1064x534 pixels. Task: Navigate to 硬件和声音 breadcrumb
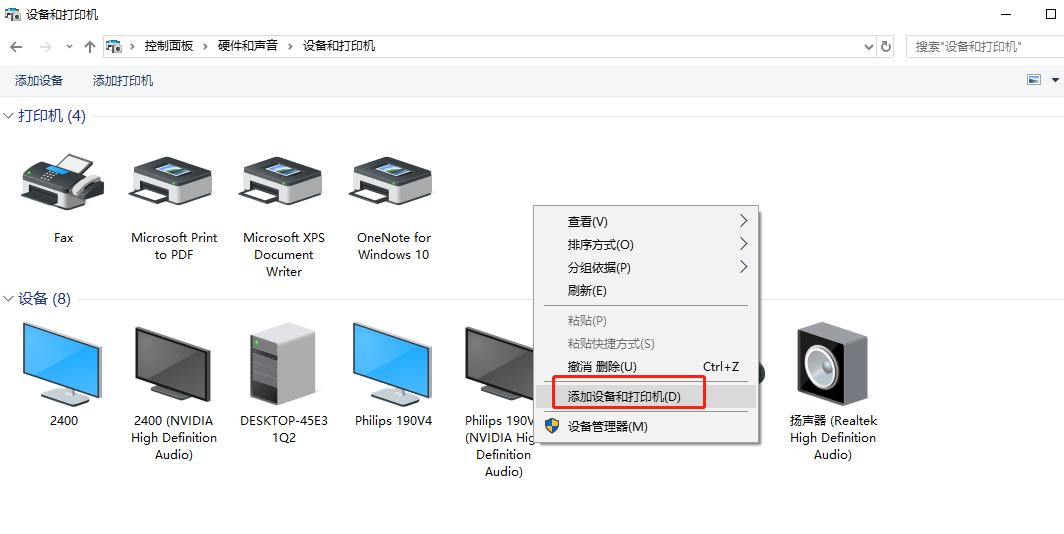coord(248,46)
